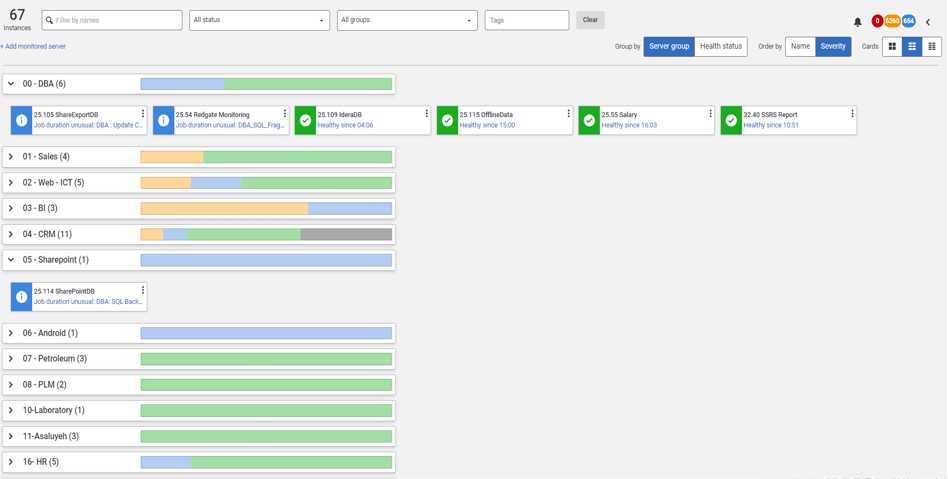Expand the 04 - CRM group
This screenshot has width=948, height=479.
click(11, 235)
